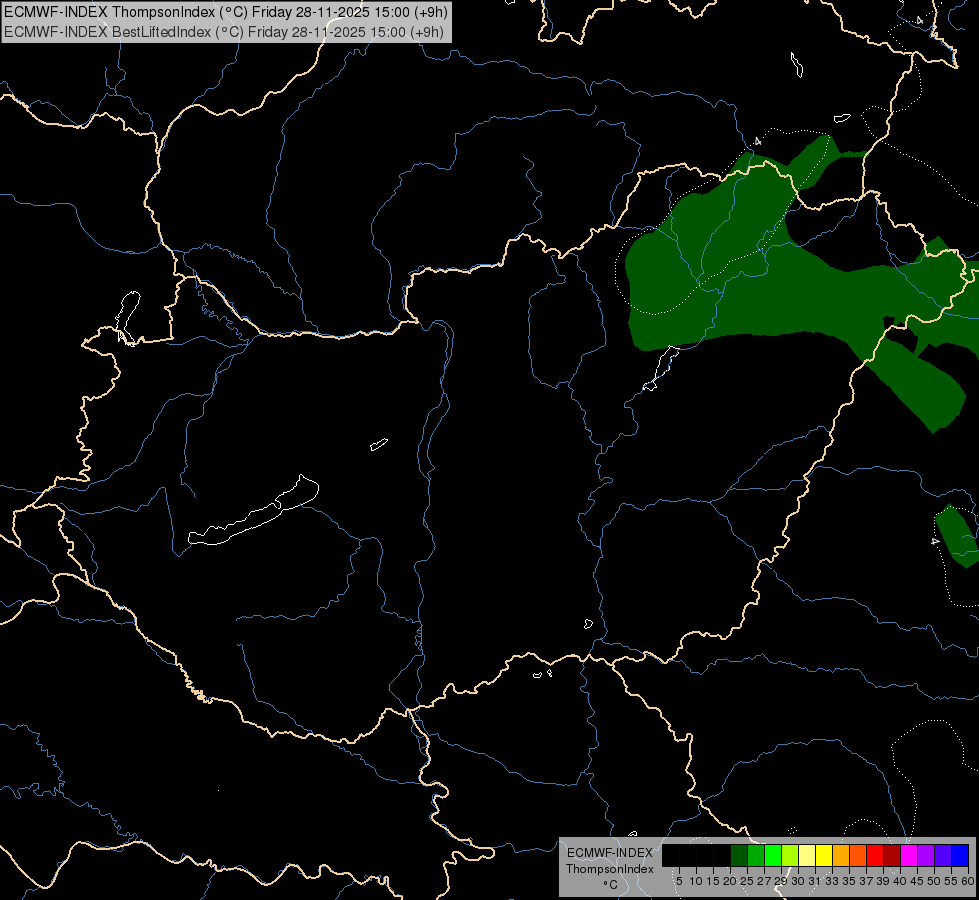The height and width of the screenshot is (900, 979).
Task: Click the magenta 40–45 legend swatch
Action: click(x=909, y=856)
